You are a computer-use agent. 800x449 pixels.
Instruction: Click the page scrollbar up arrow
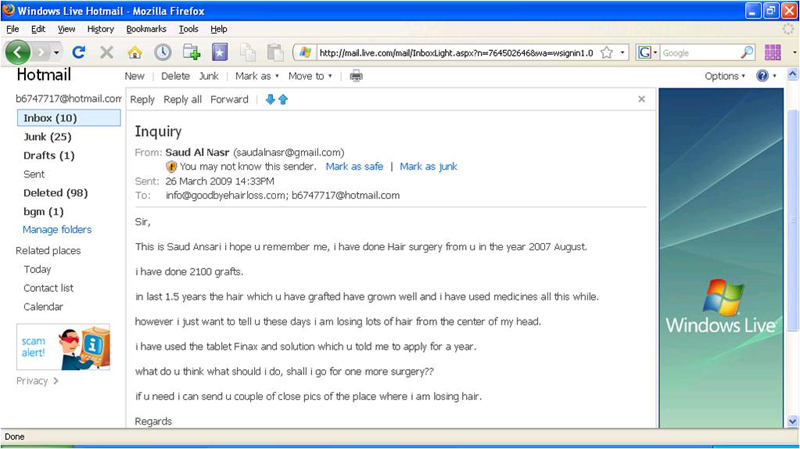point(792,74)
